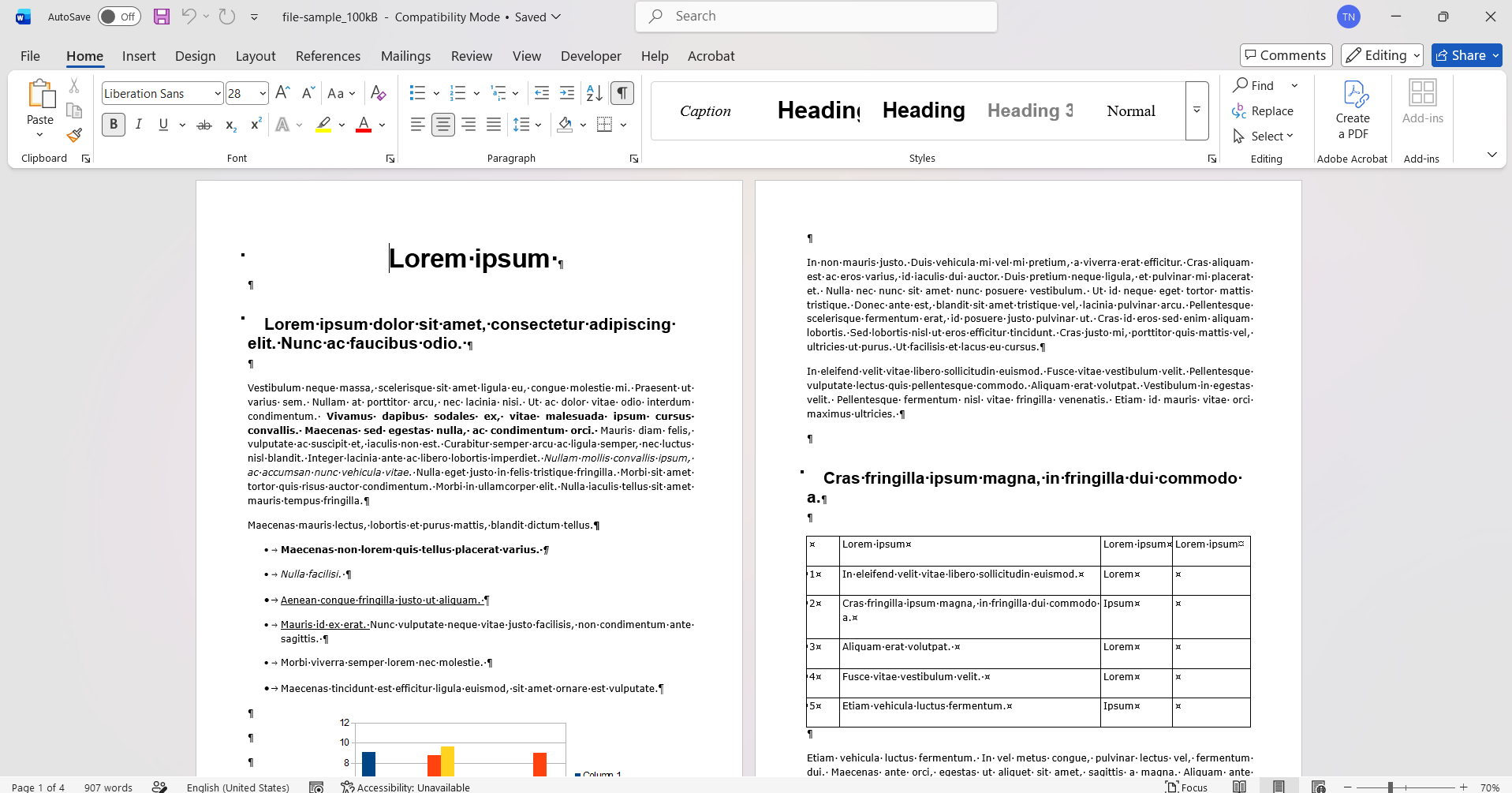The image size is (1512, 793).
Task: Open the File menu
Action: [x=30, y=56]
